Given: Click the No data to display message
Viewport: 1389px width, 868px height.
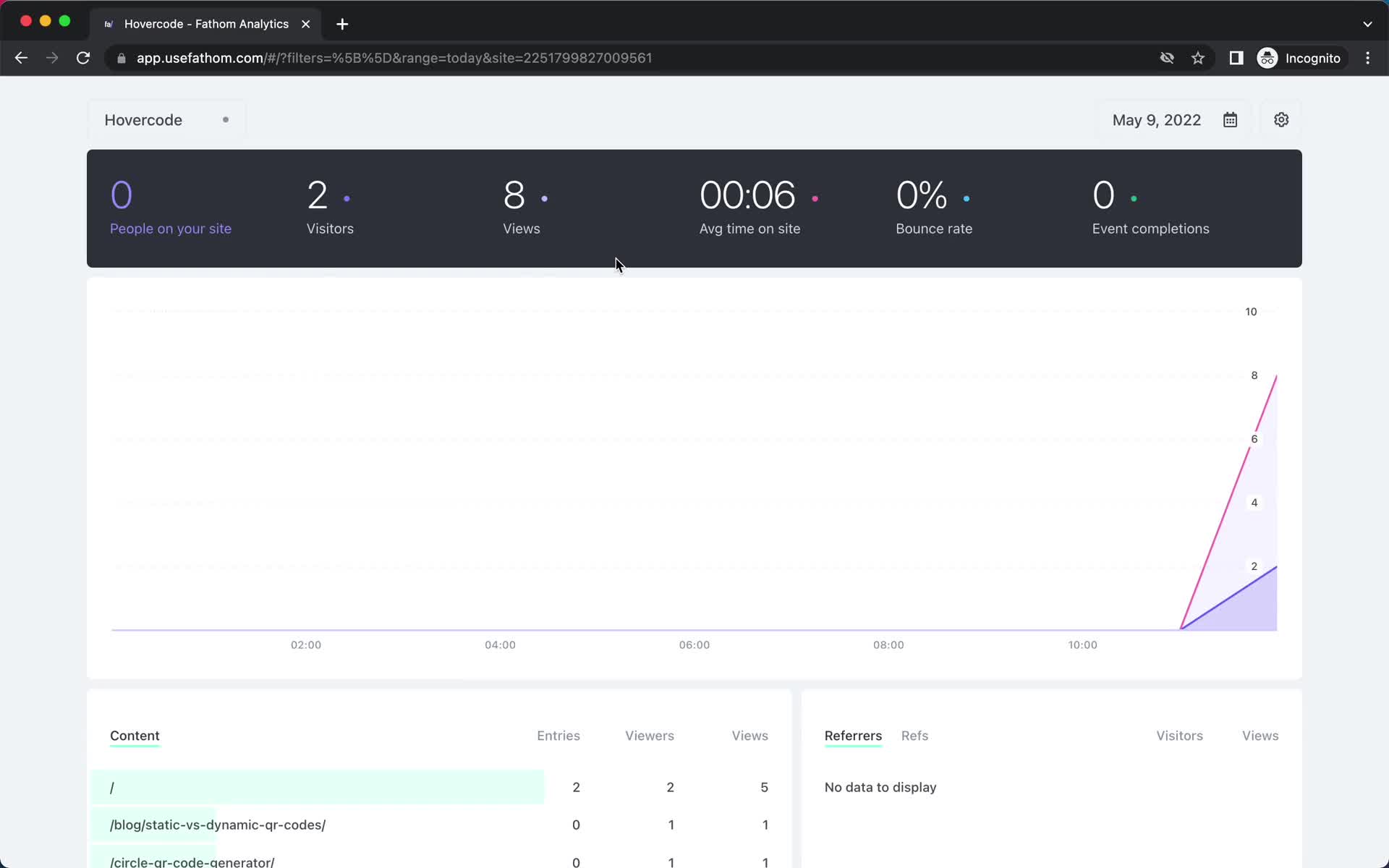Looking at the screenshot, I should tap(880, 787).
